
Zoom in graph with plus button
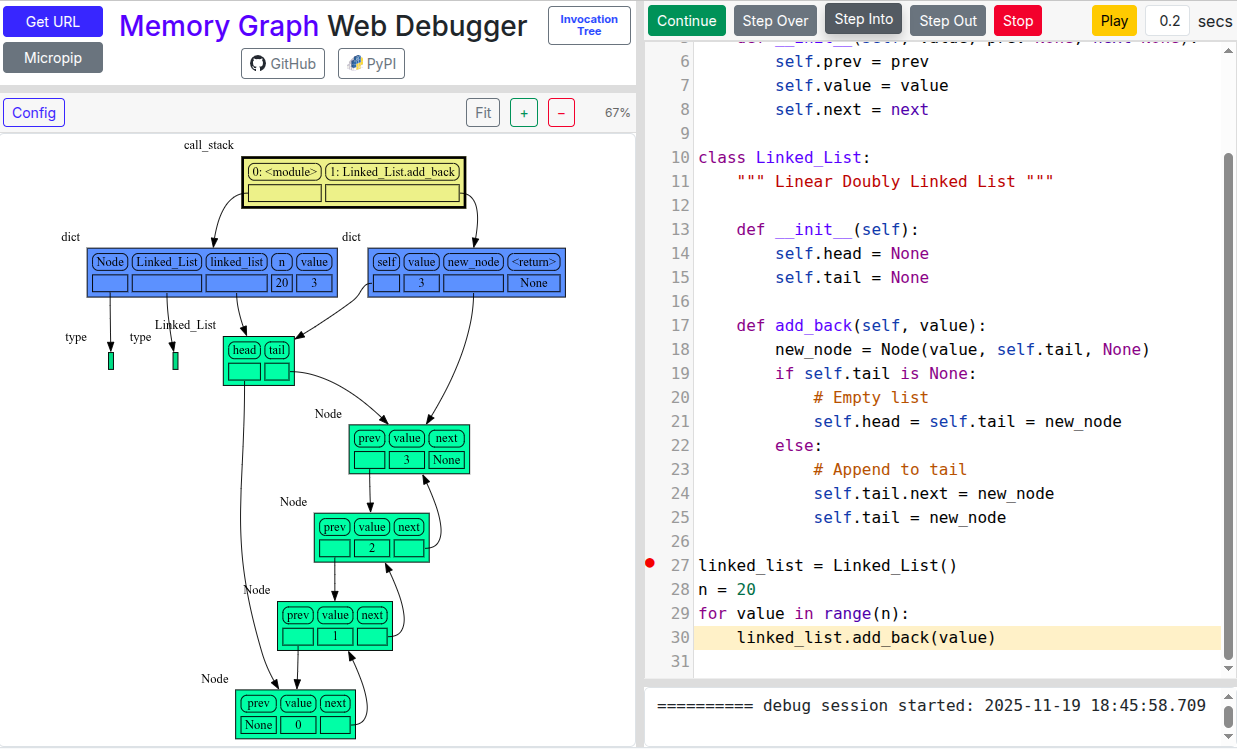click(x=524, y=113)
